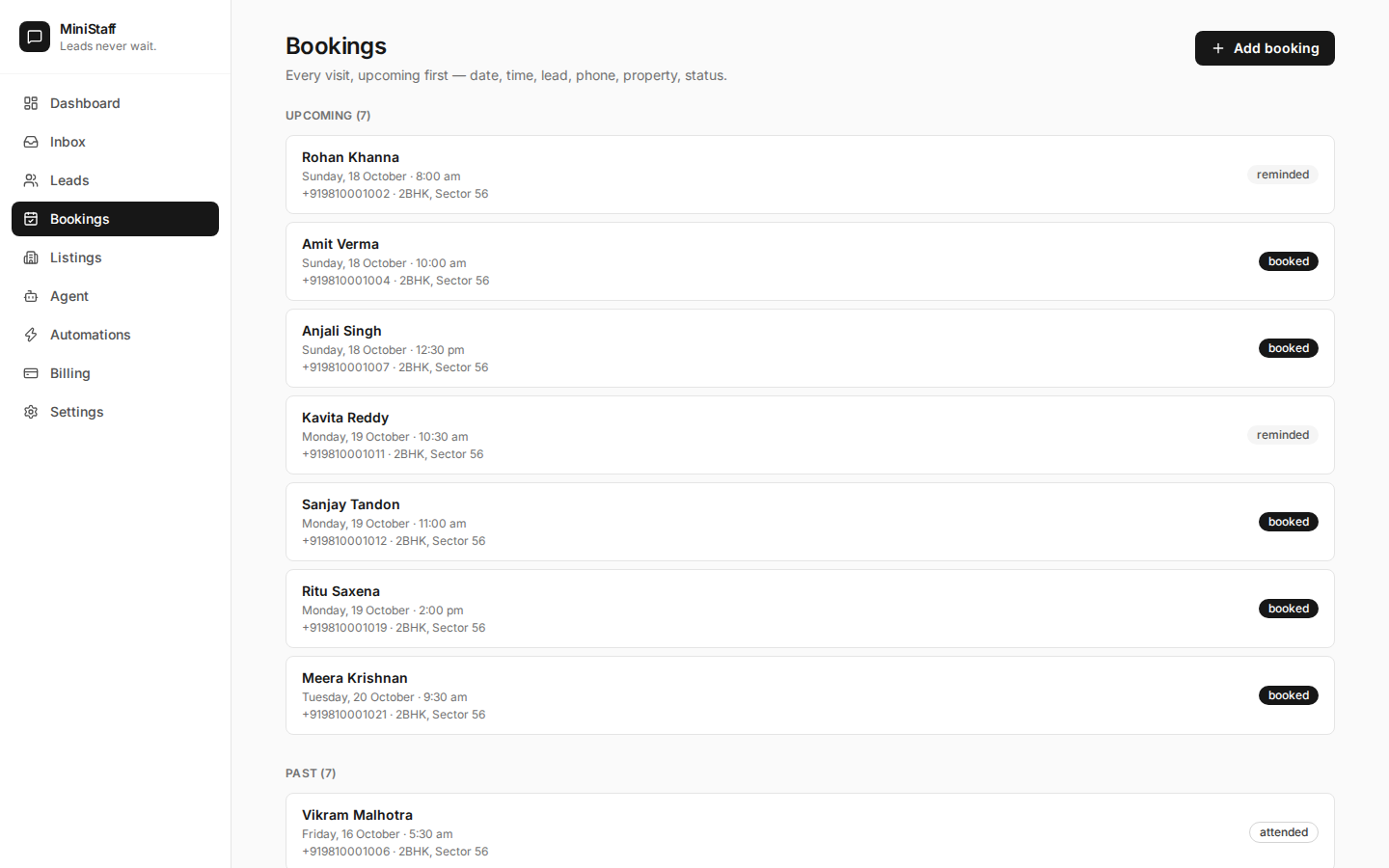Click the Leads people icon
This screenshot has width=1389, height=868.
point(31,180)
